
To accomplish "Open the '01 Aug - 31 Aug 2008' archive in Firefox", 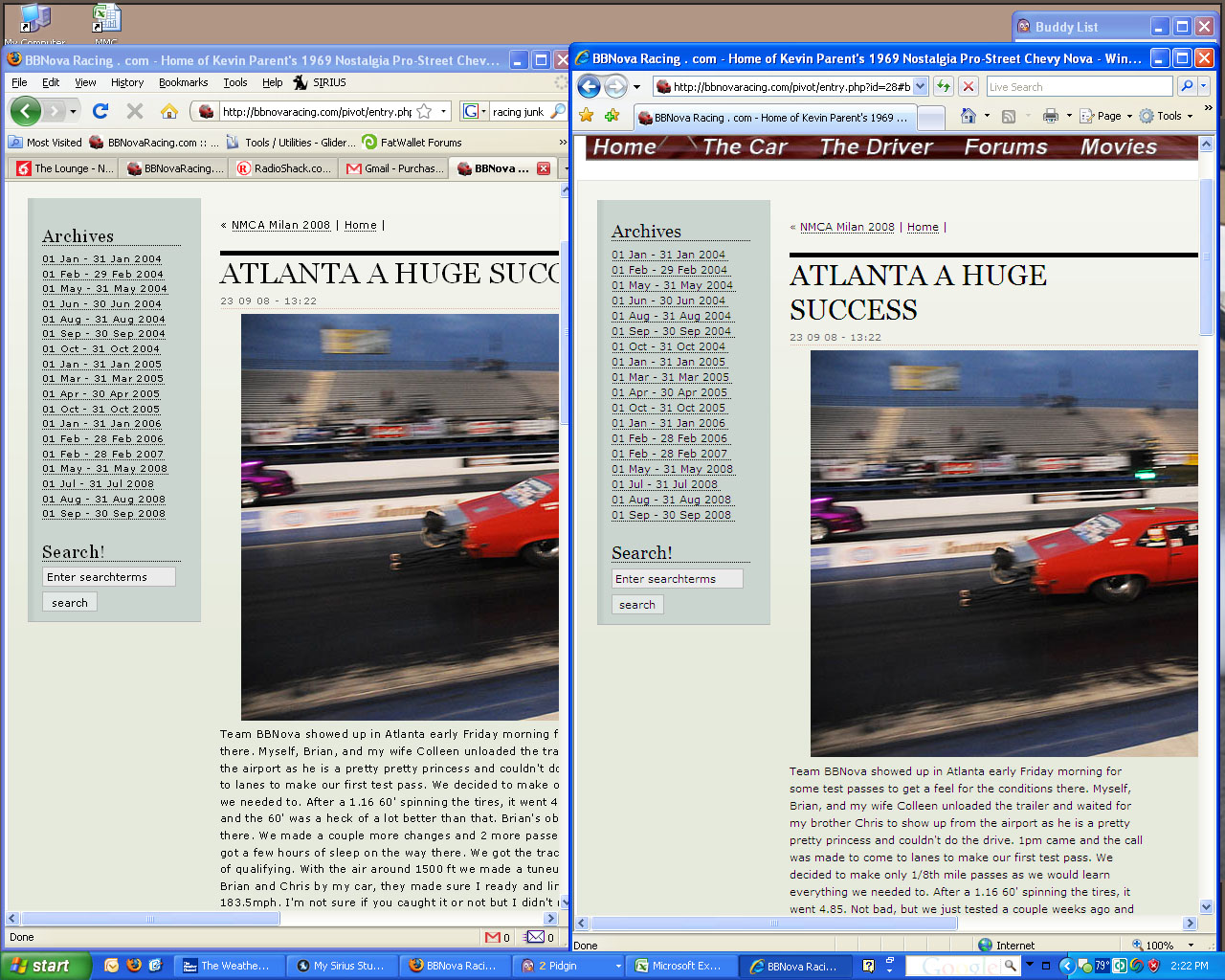I will pos(103,499).
